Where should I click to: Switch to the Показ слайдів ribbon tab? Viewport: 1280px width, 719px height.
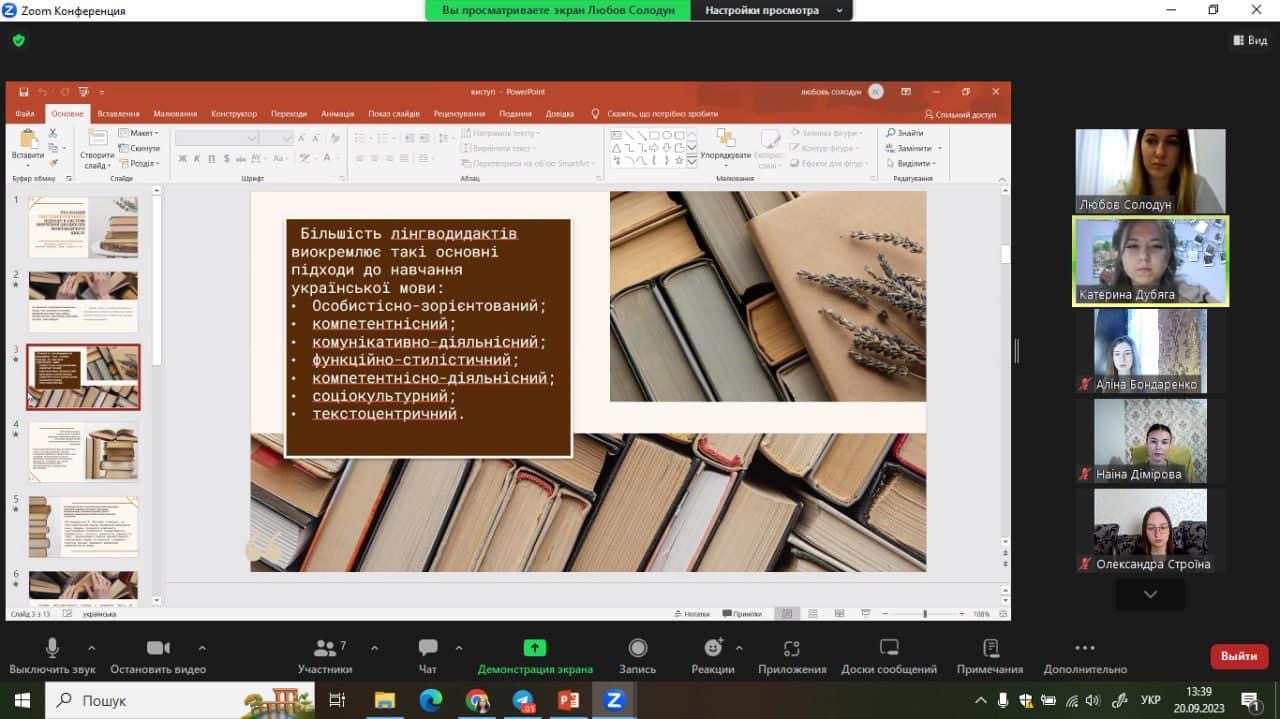(394, 114)
